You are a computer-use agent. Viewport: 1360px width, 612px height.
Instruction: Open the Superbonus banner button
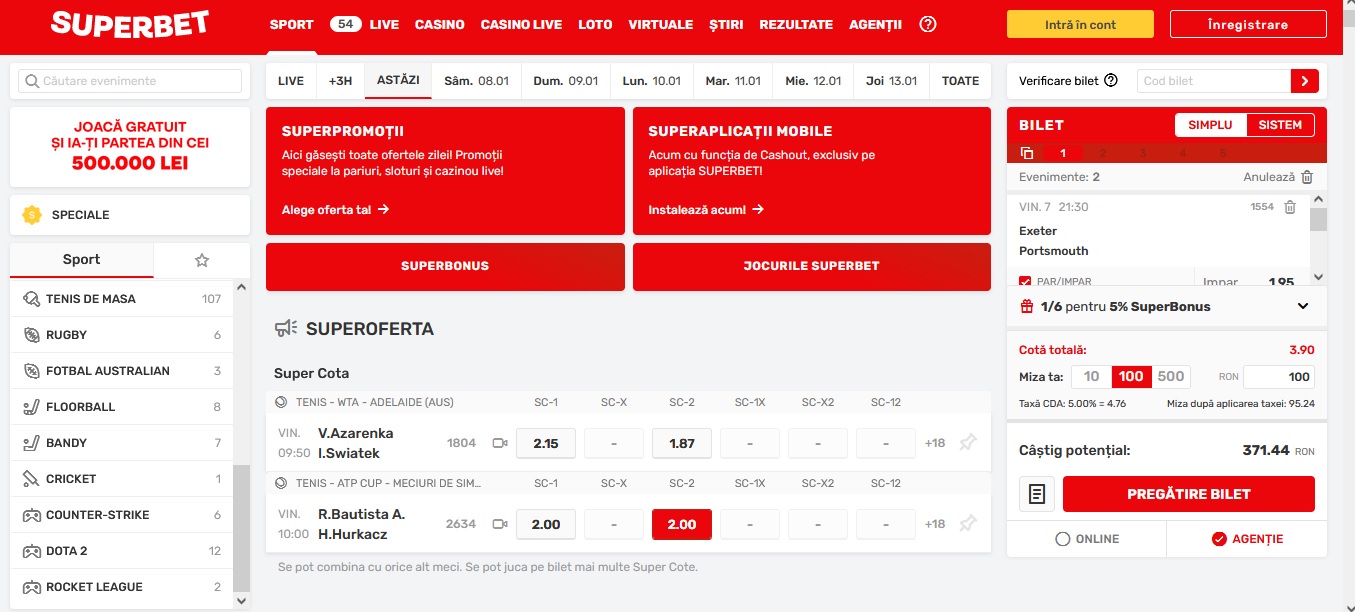click(445, 266)
